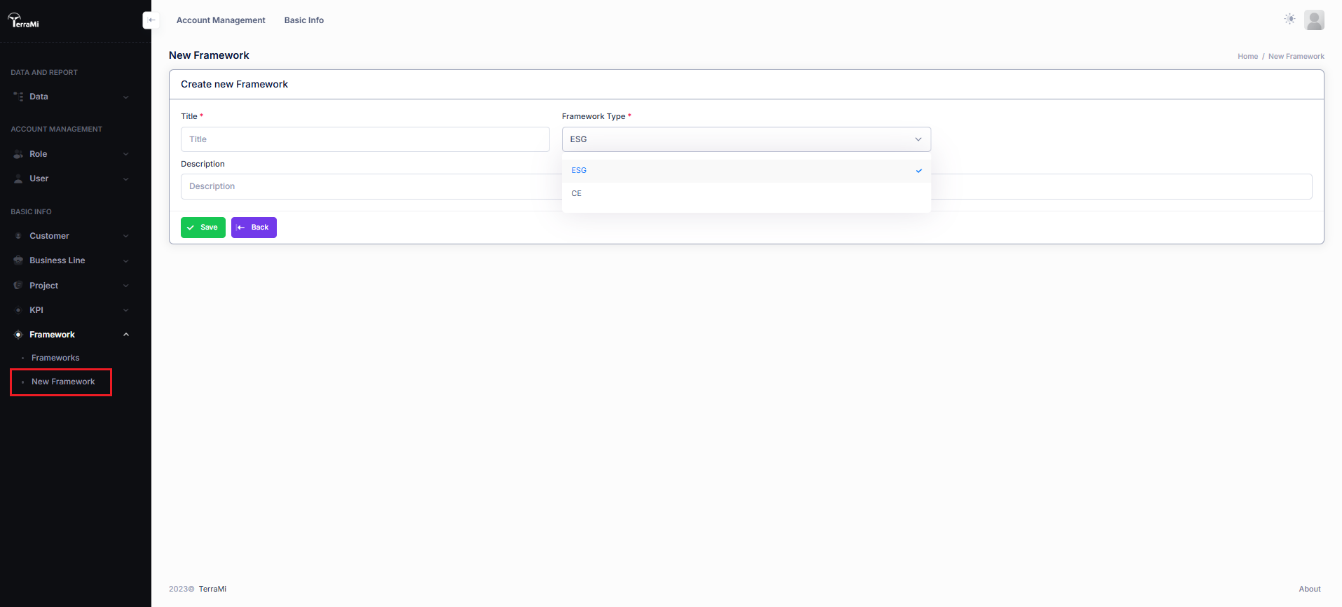
Task: Select CE option from dropdown list
Action: click(x=577, y=194)
